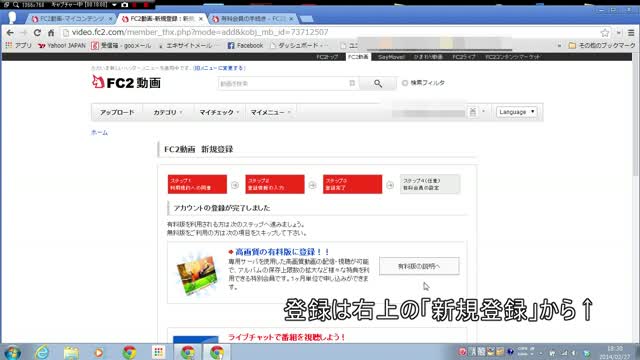
Task: Click the blue help tray icon
Action: point(510,351)
